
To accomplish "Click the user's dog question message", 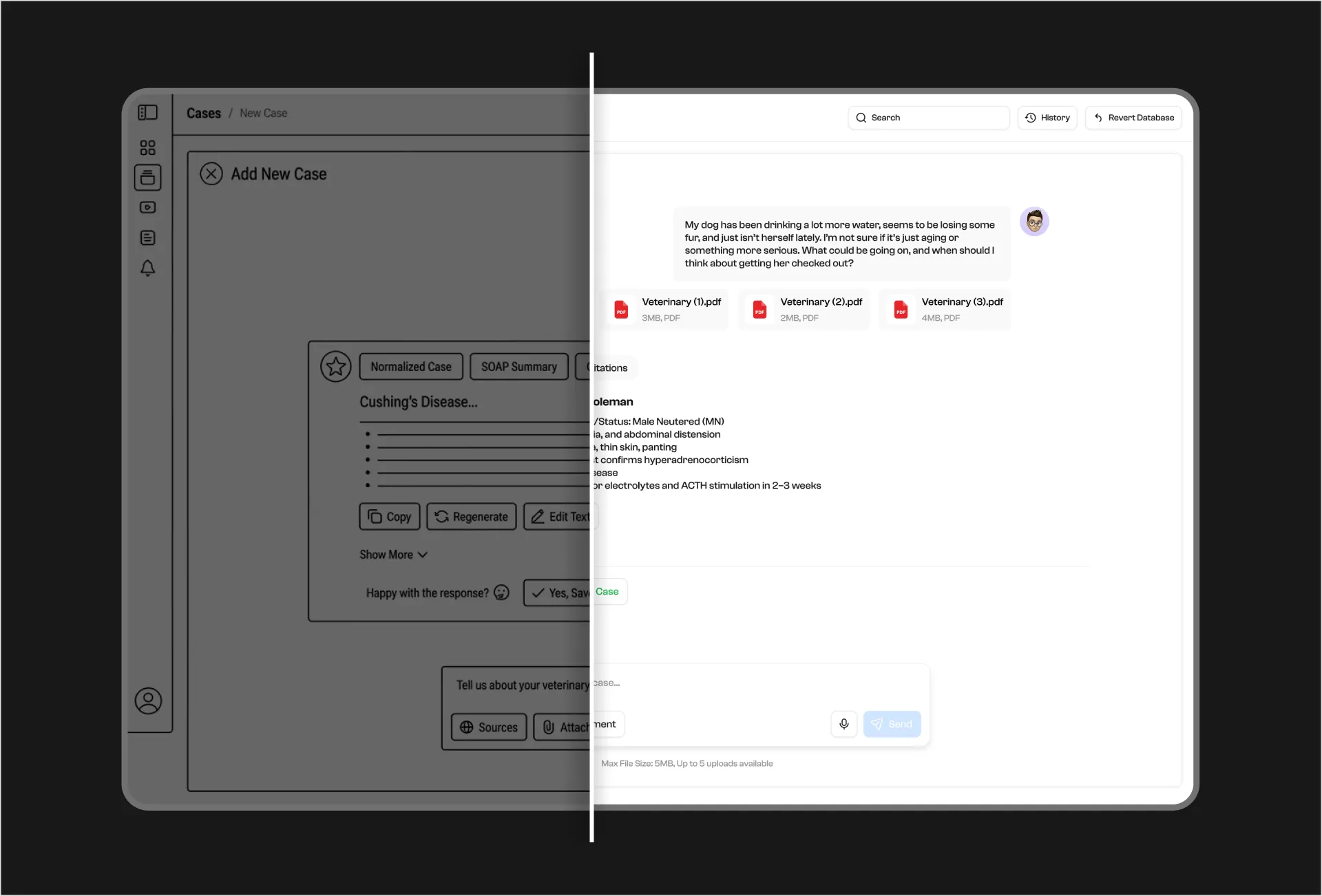I will coord(841,244).
